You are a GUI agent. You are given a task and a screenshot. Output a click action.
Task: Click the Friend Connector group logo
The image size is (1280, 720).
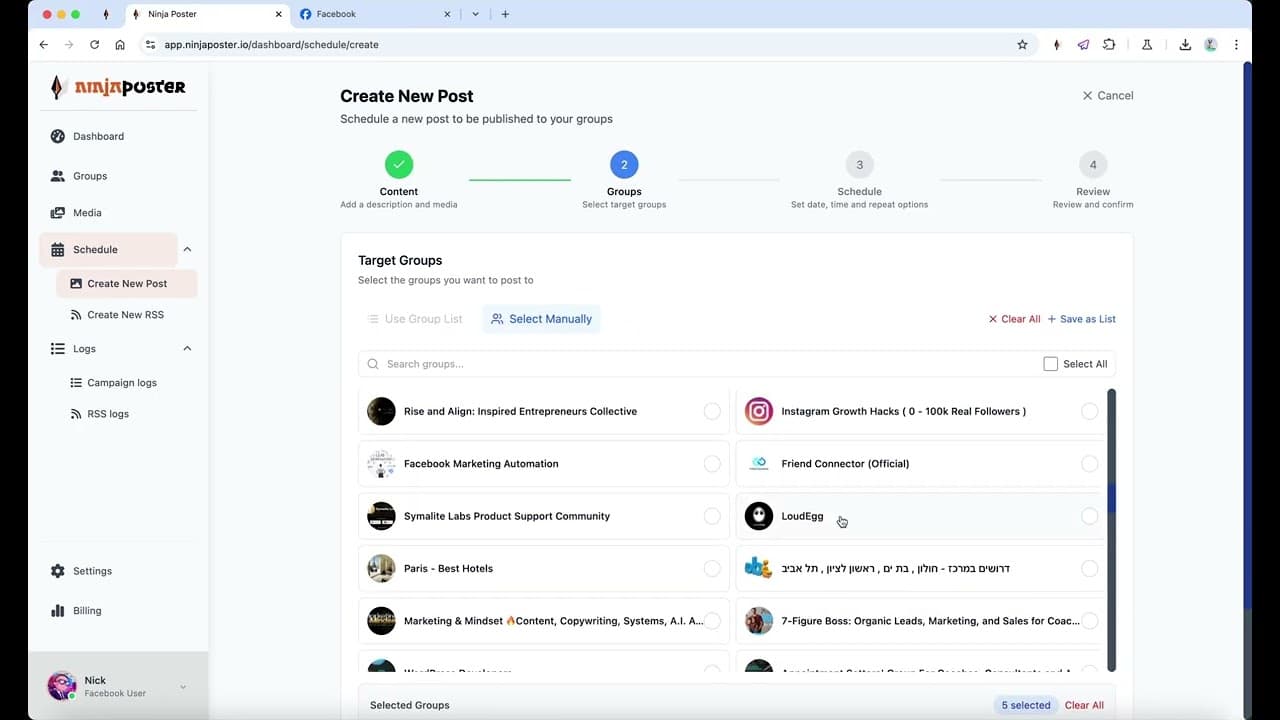[x=759, y=464]
